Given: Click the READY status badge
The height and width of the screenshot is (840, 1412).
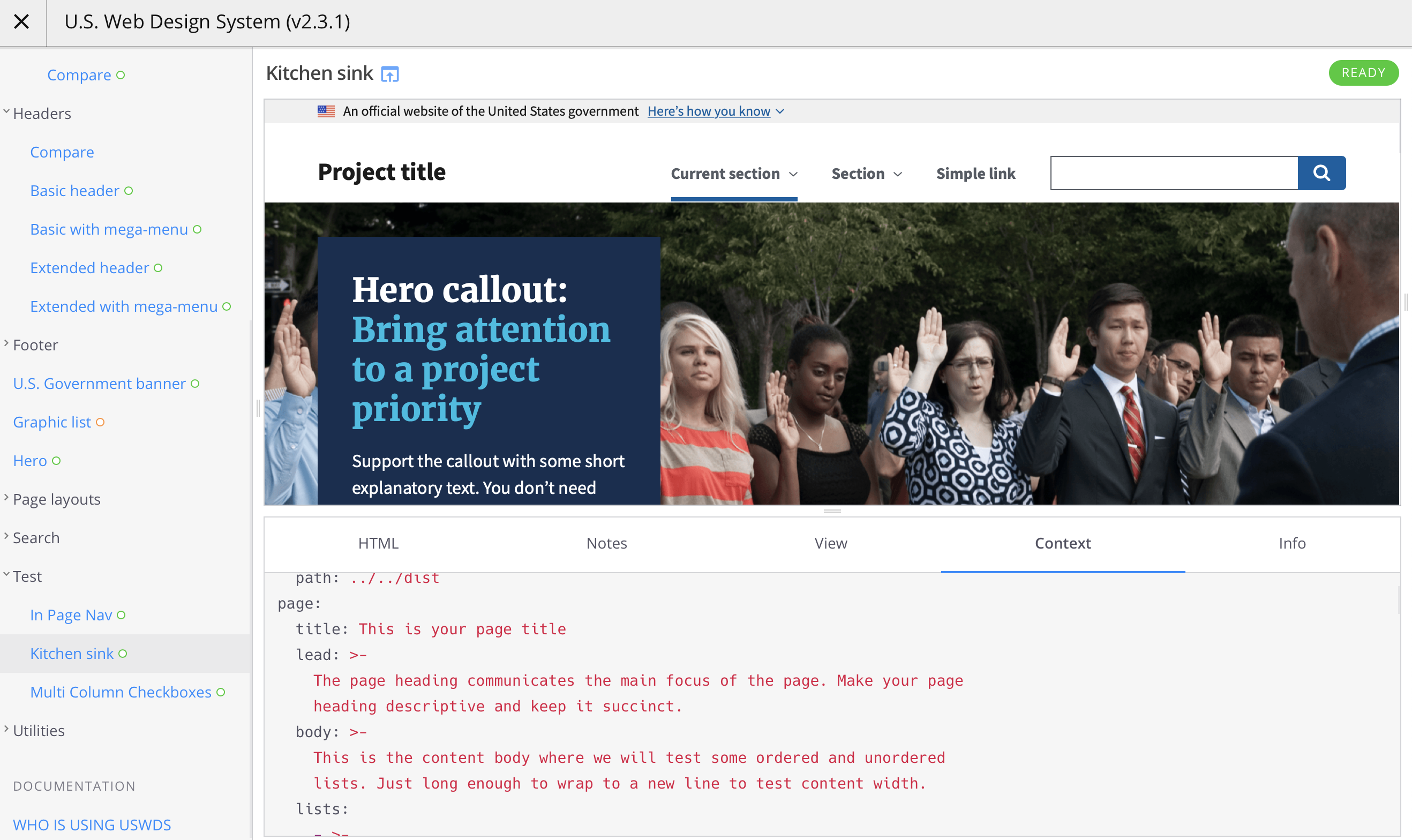Looking at the screenshot, I should 1363,73.
